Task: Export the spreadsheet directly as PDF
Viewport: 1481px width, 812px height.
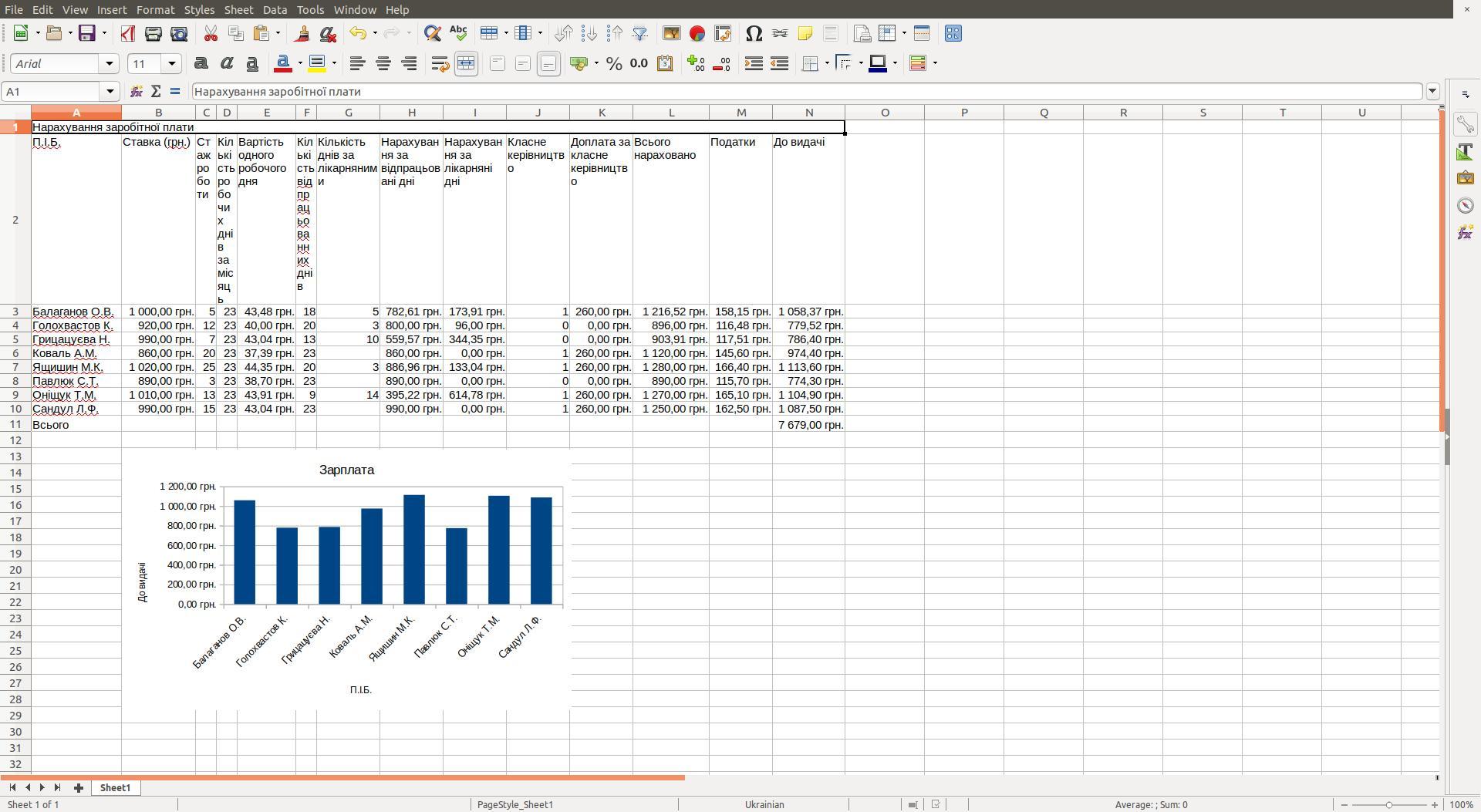Action: [127, 33]
